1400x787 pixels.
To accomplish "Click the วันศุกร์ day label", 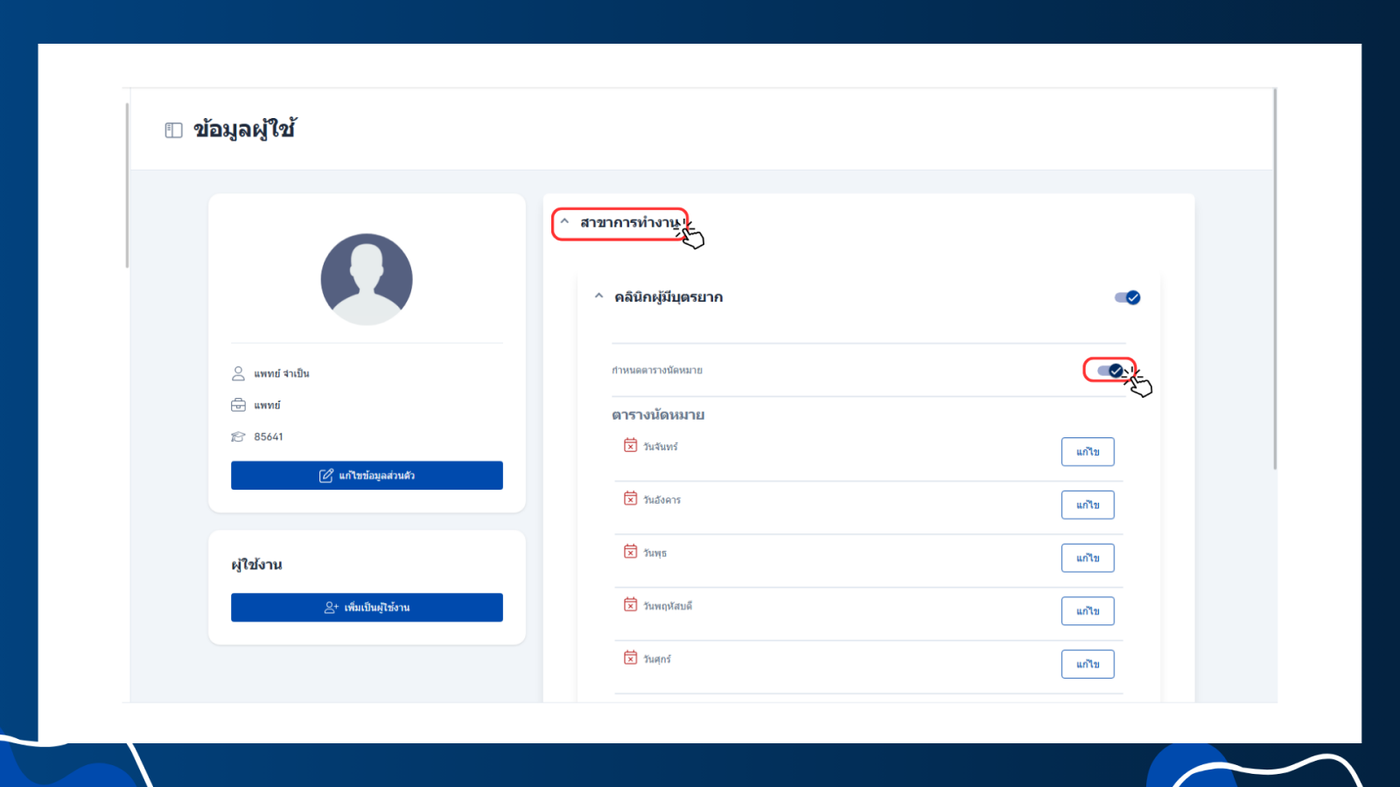I will (x=657, y=659).
